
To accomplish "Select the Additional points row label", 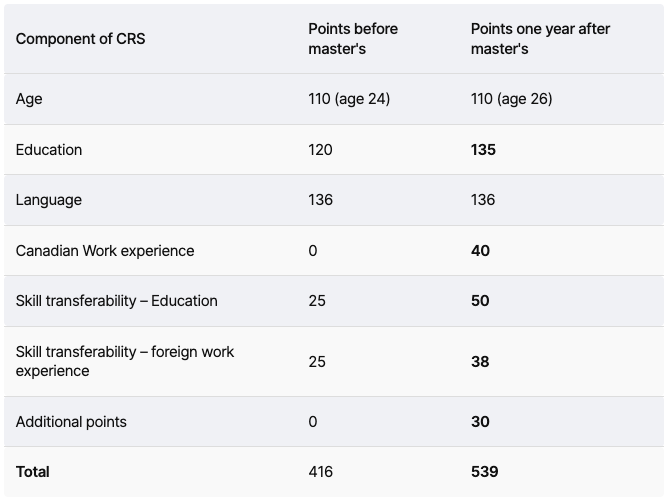I will (71, 422).
